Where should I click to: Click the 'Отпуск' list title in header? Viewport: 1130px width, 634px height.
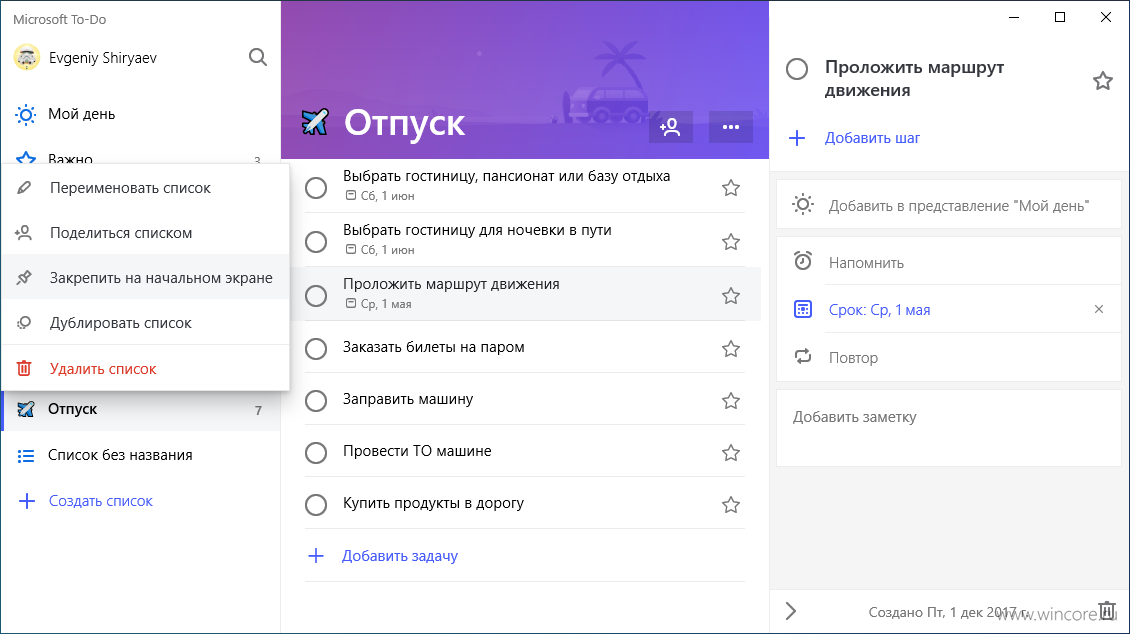(x=404, y=122)
